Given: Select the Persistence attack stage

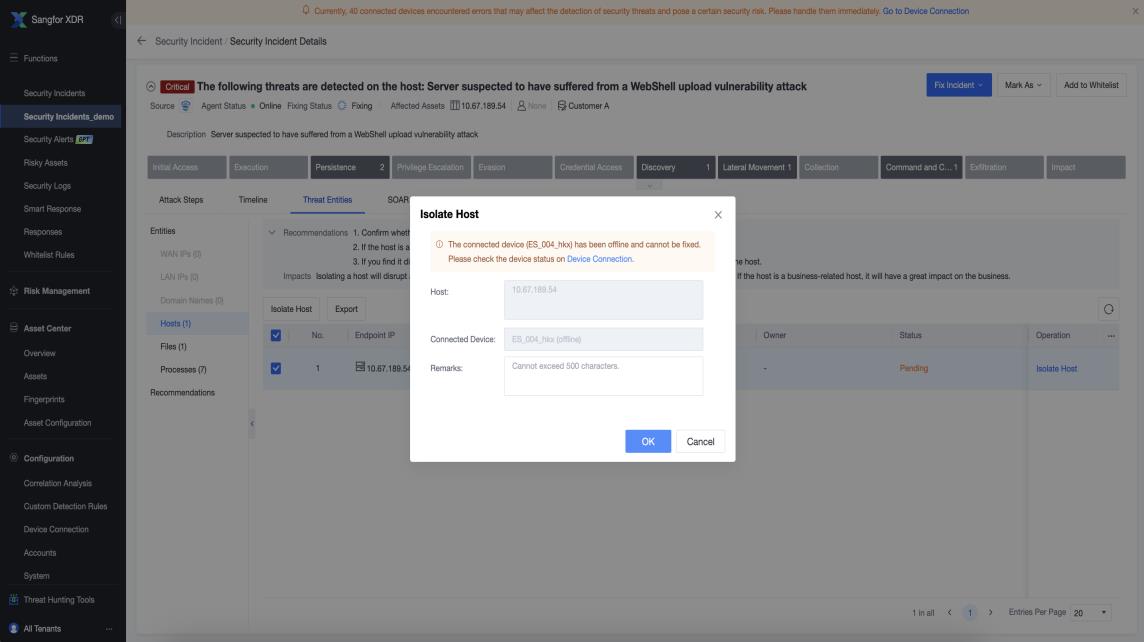Looking at the screenshot, I should (349, 167).
